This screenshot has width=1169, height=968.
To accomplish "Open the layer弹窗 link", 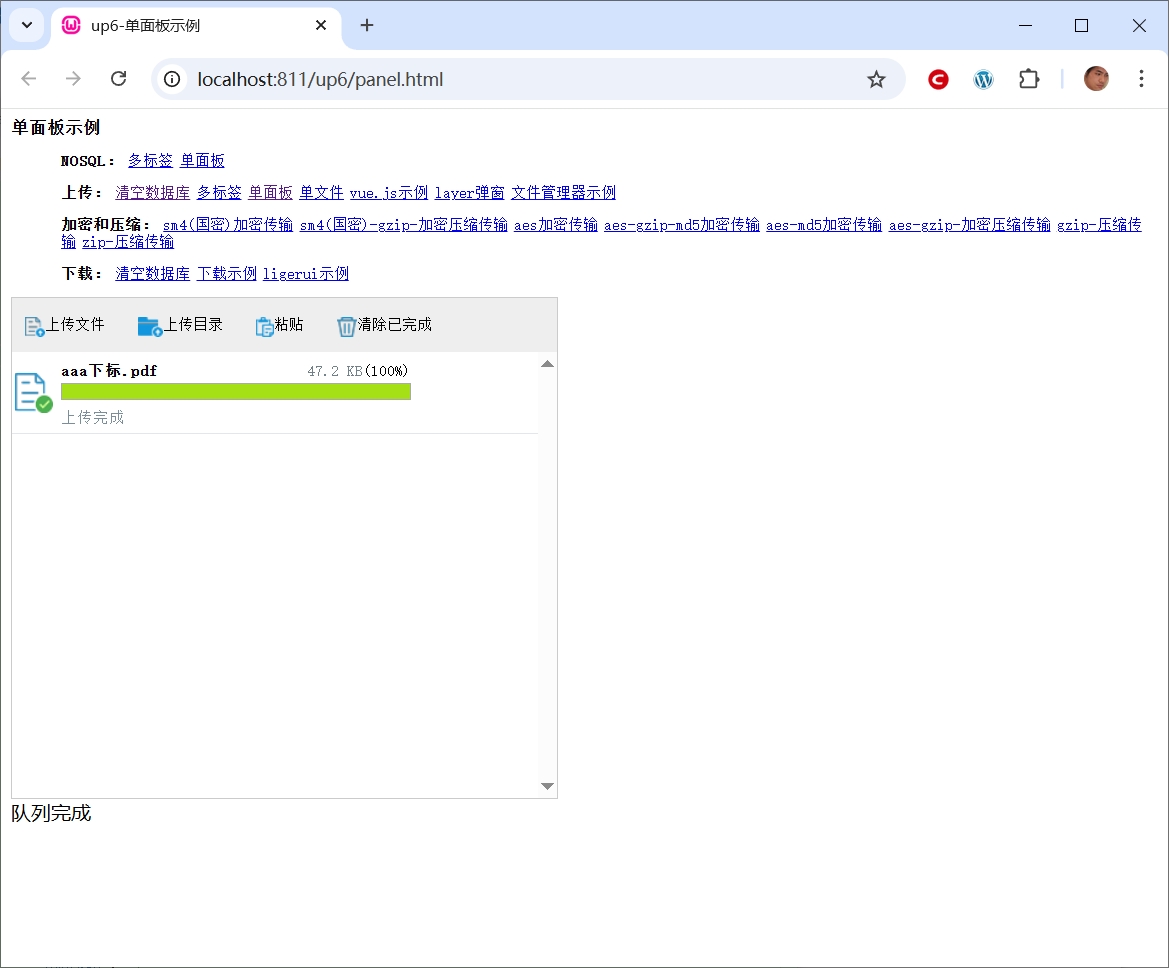I will [469, 193].
